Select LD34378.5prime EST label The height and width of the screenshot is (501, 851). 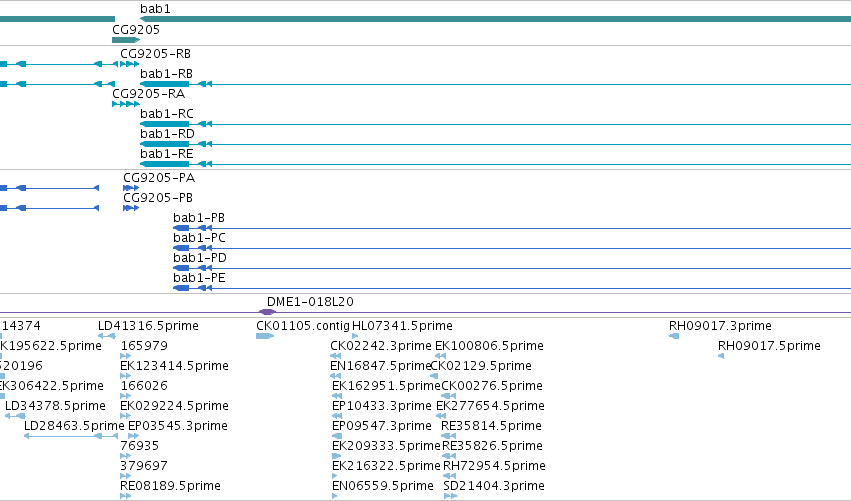tap(55, 407)
